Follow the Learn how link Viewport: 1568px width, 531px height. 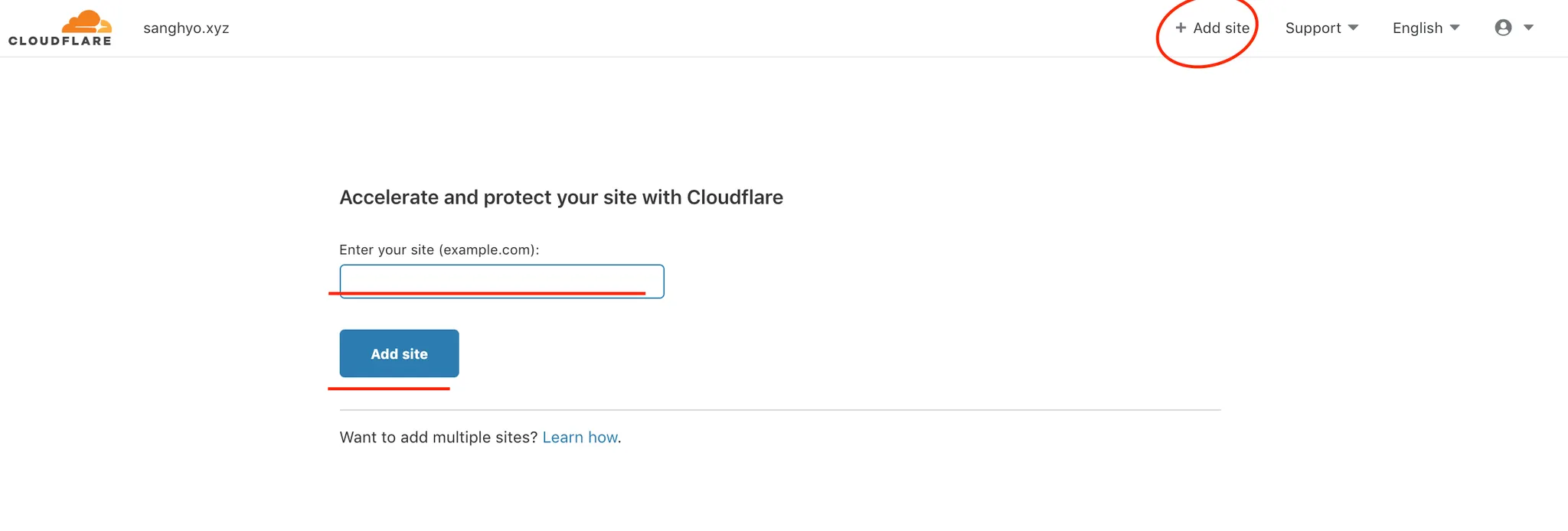coord(580,438)
